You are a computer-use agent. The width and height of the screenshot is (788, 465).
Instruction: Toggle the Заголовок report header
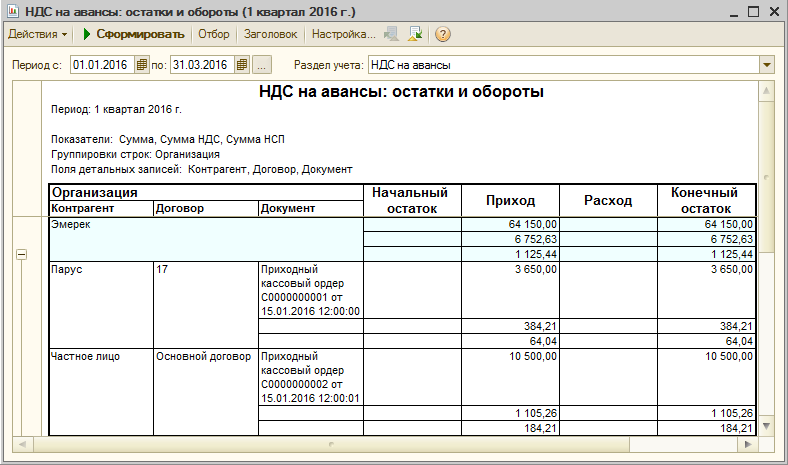270,34
